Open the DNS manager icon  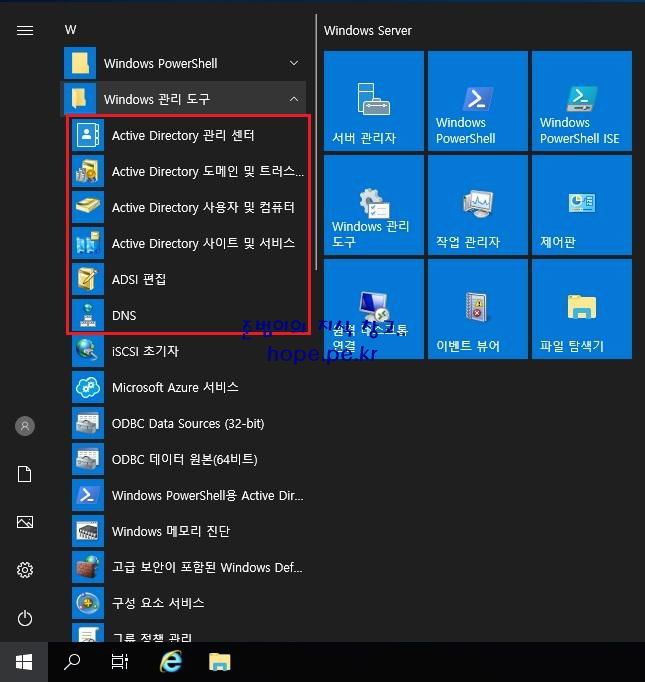(x=88, y=315)
